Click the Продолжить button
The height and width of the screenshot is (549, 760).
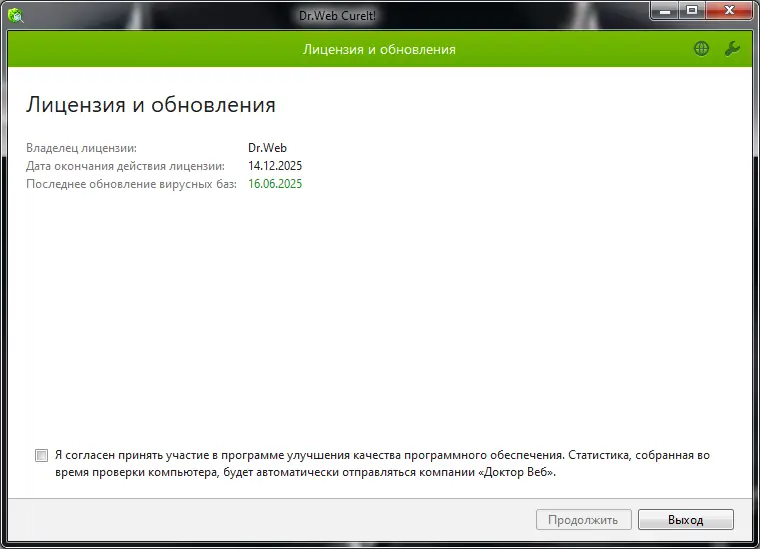pos(584,519)
